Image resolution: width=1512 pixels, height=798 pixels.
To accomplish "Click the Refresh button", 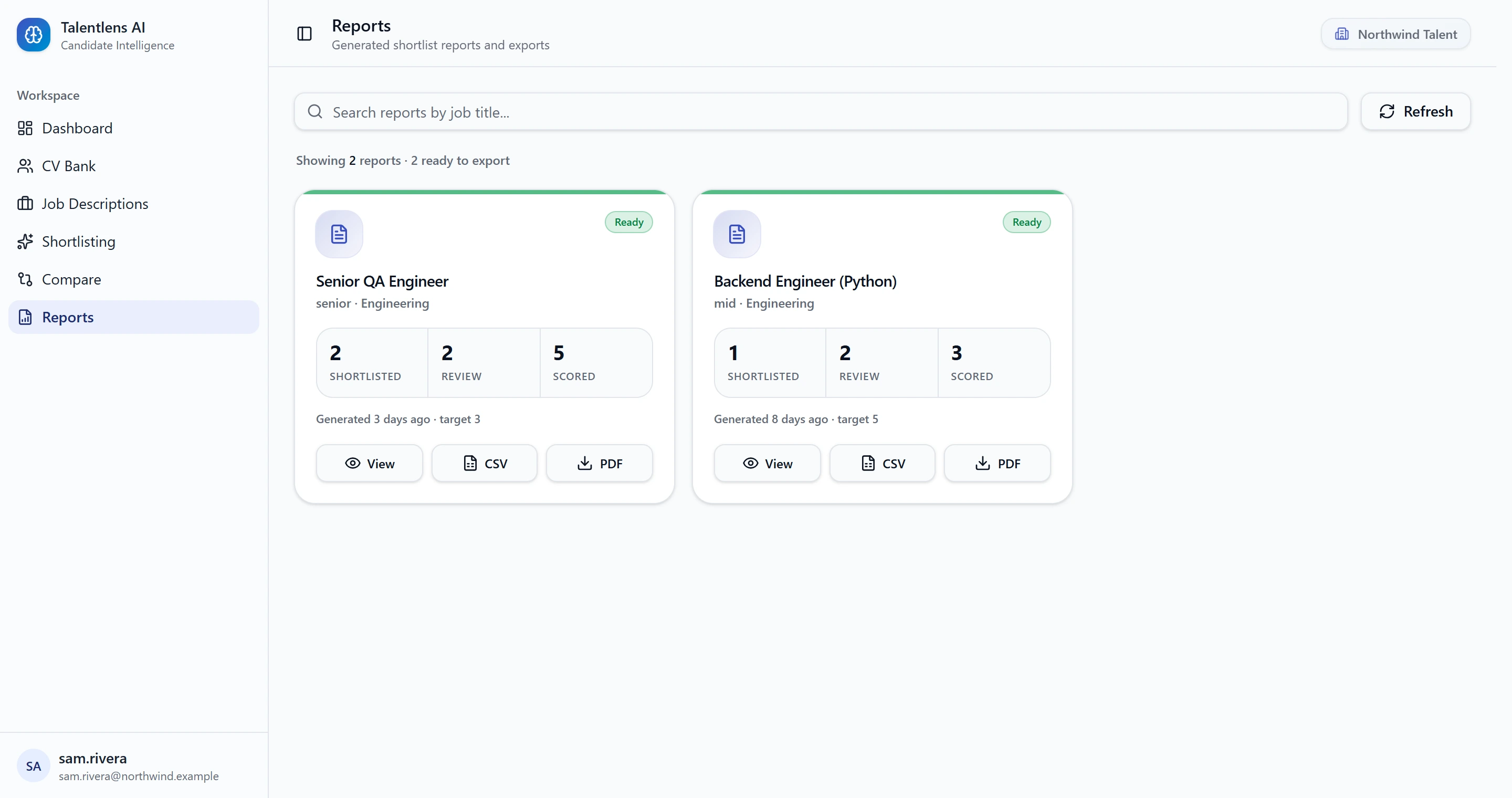I will coord(1416,111).
